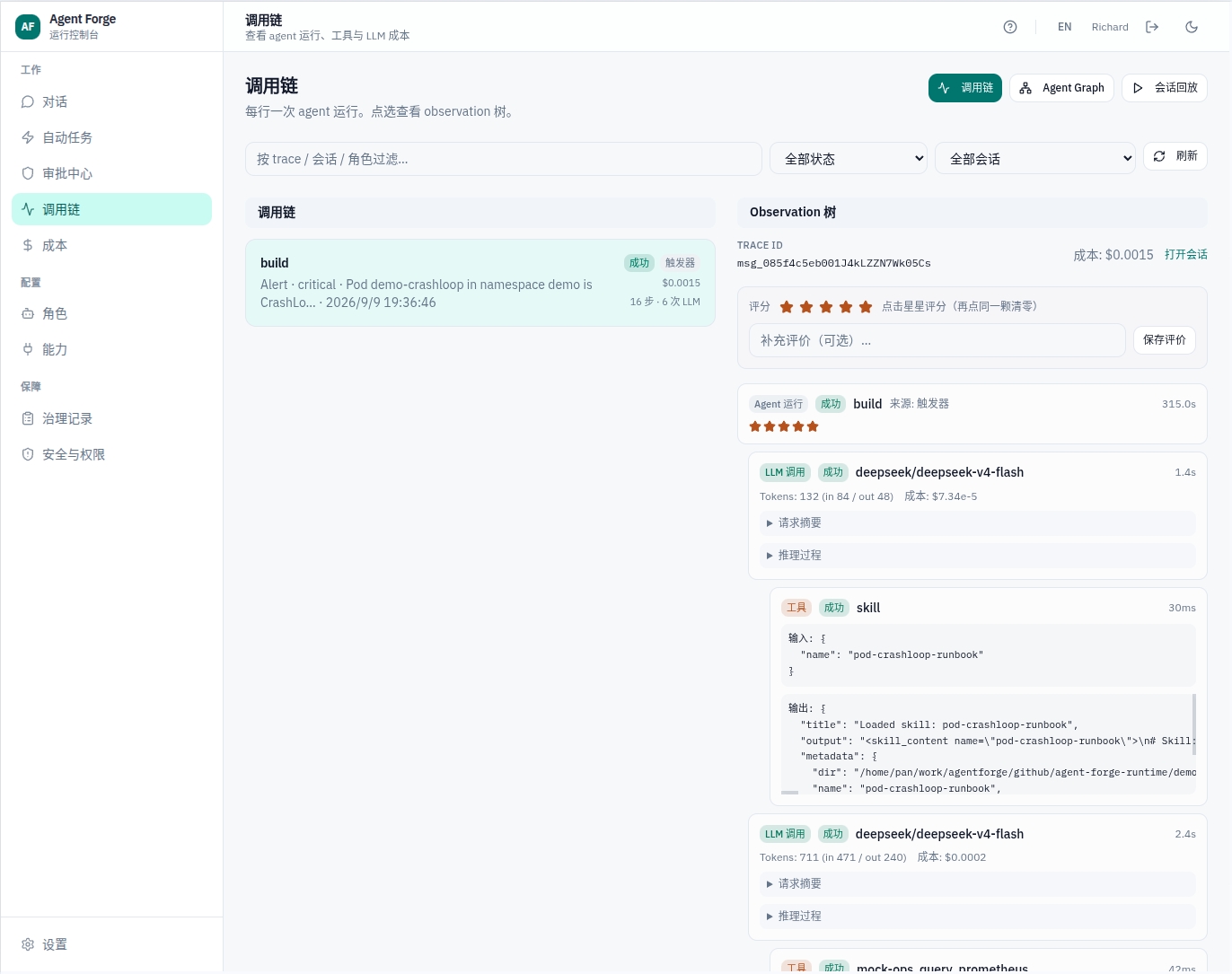The width and height of the screenshot is (1232, 974).
Task: Click the plug icon beside 能力
Action: click(28, 349)
